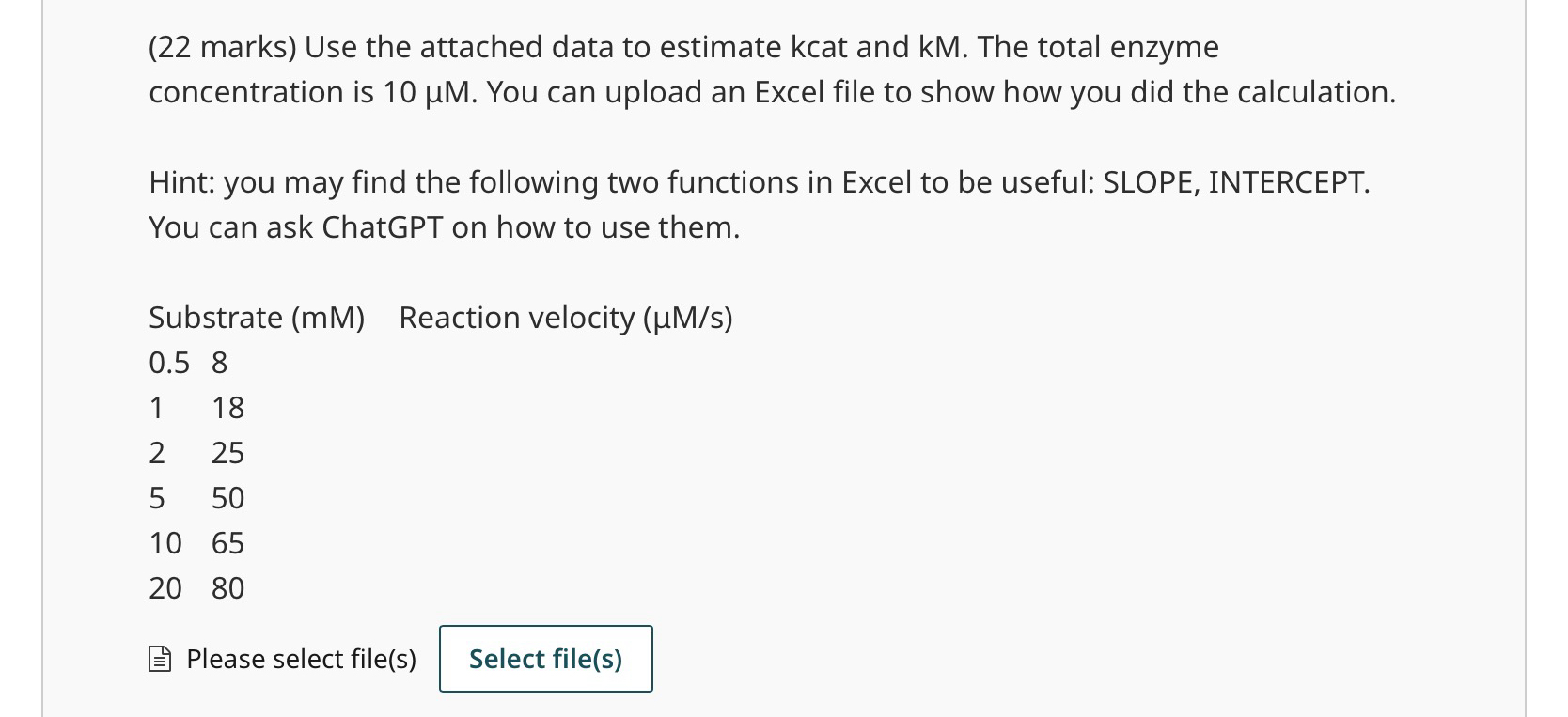1568x717 pixels.
Task: Click the substrate value 5 in table
Action: coord(157,498)
